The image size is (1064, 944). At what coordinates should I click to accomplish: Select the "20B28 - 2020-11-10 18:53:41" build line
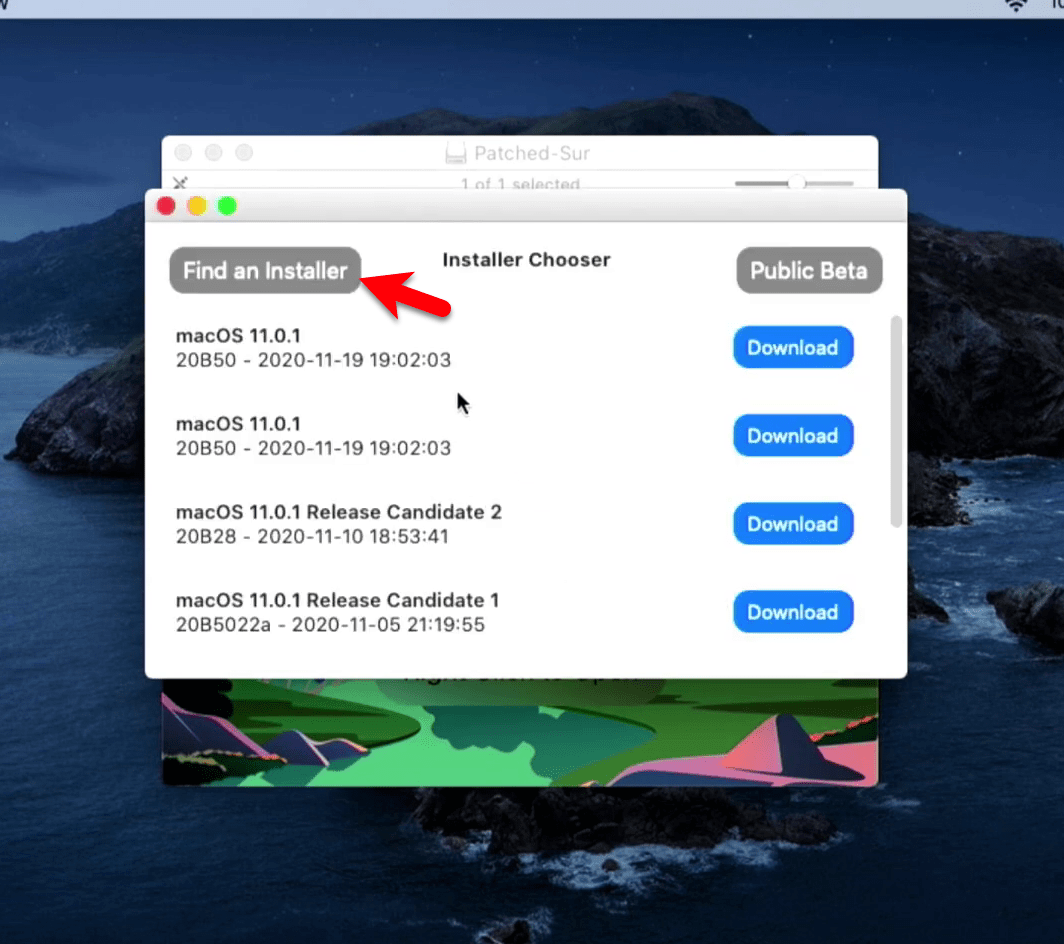312,536
